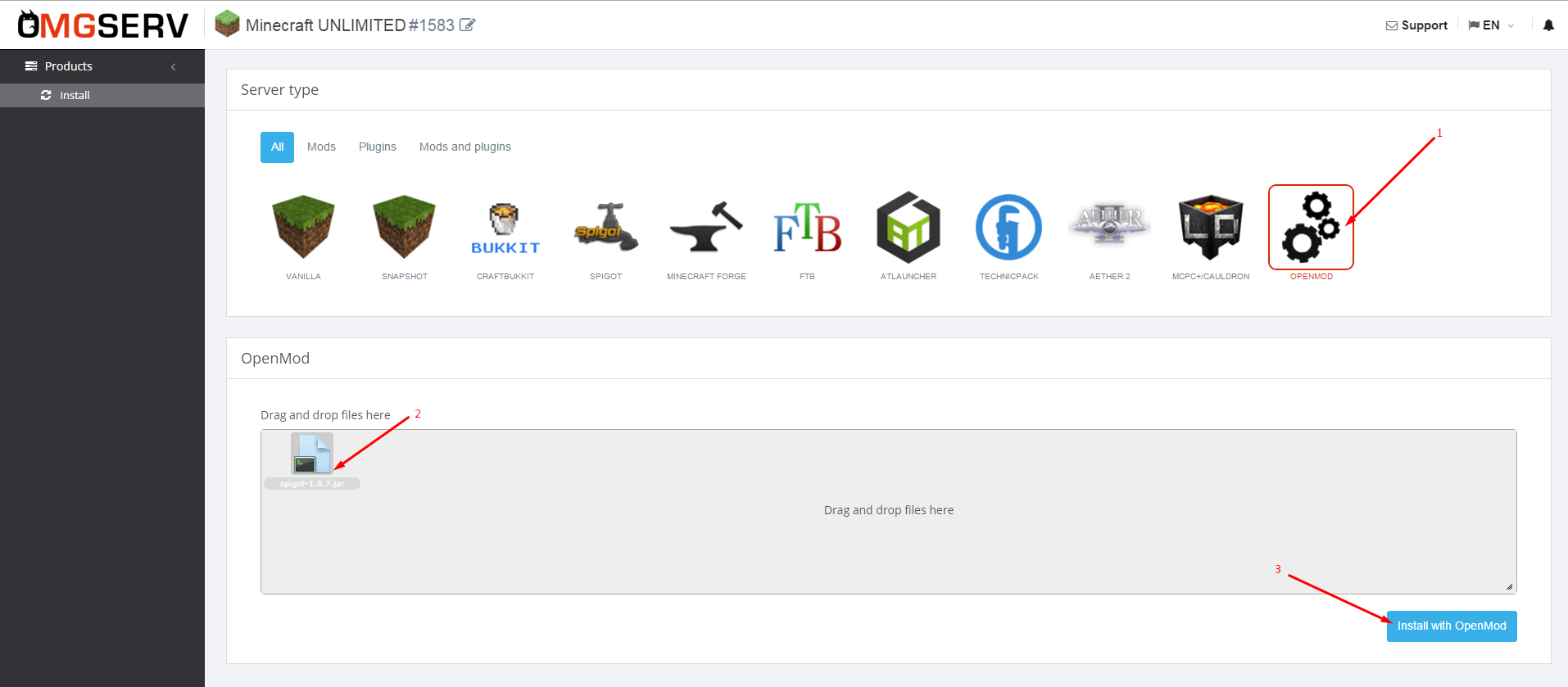The image size is (1568, 687).
Task: Select the Technicpack wrench icon
Action: 1009,227
